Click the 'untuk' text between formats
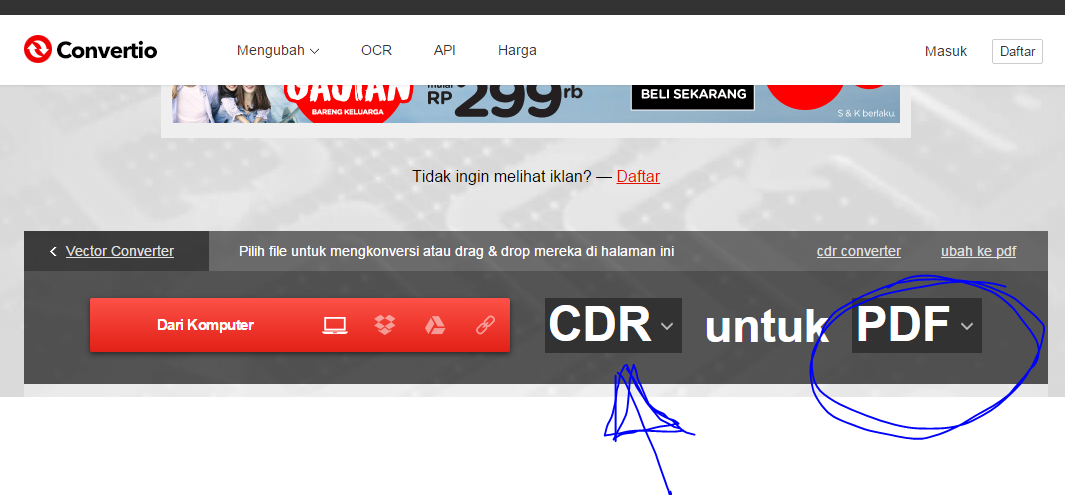The height and width of the screenshot is (495, 1065). 766,327
